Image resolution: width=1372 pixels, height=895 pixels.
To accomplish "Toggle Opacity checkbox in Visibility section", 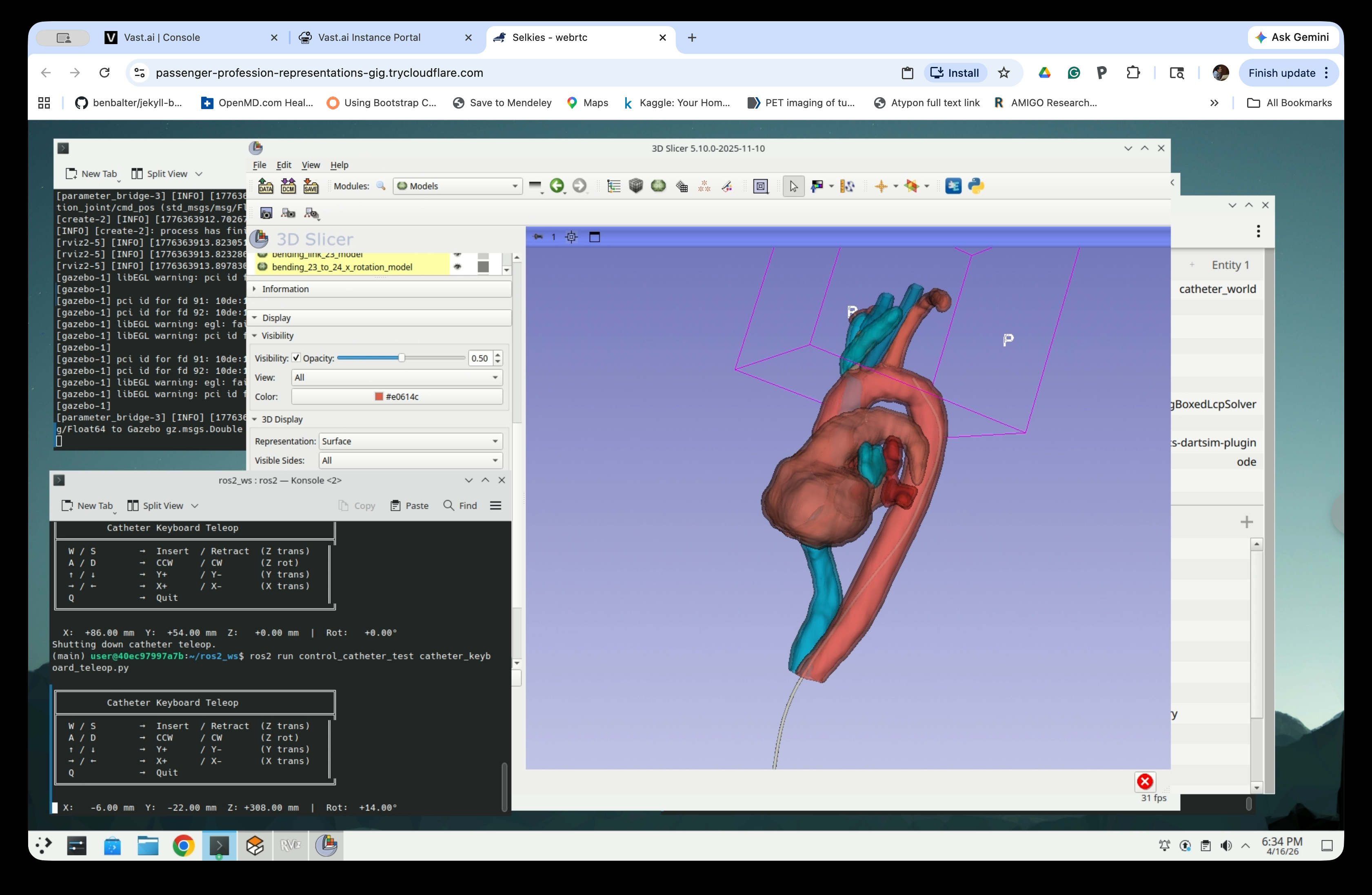I will [297, 358].
